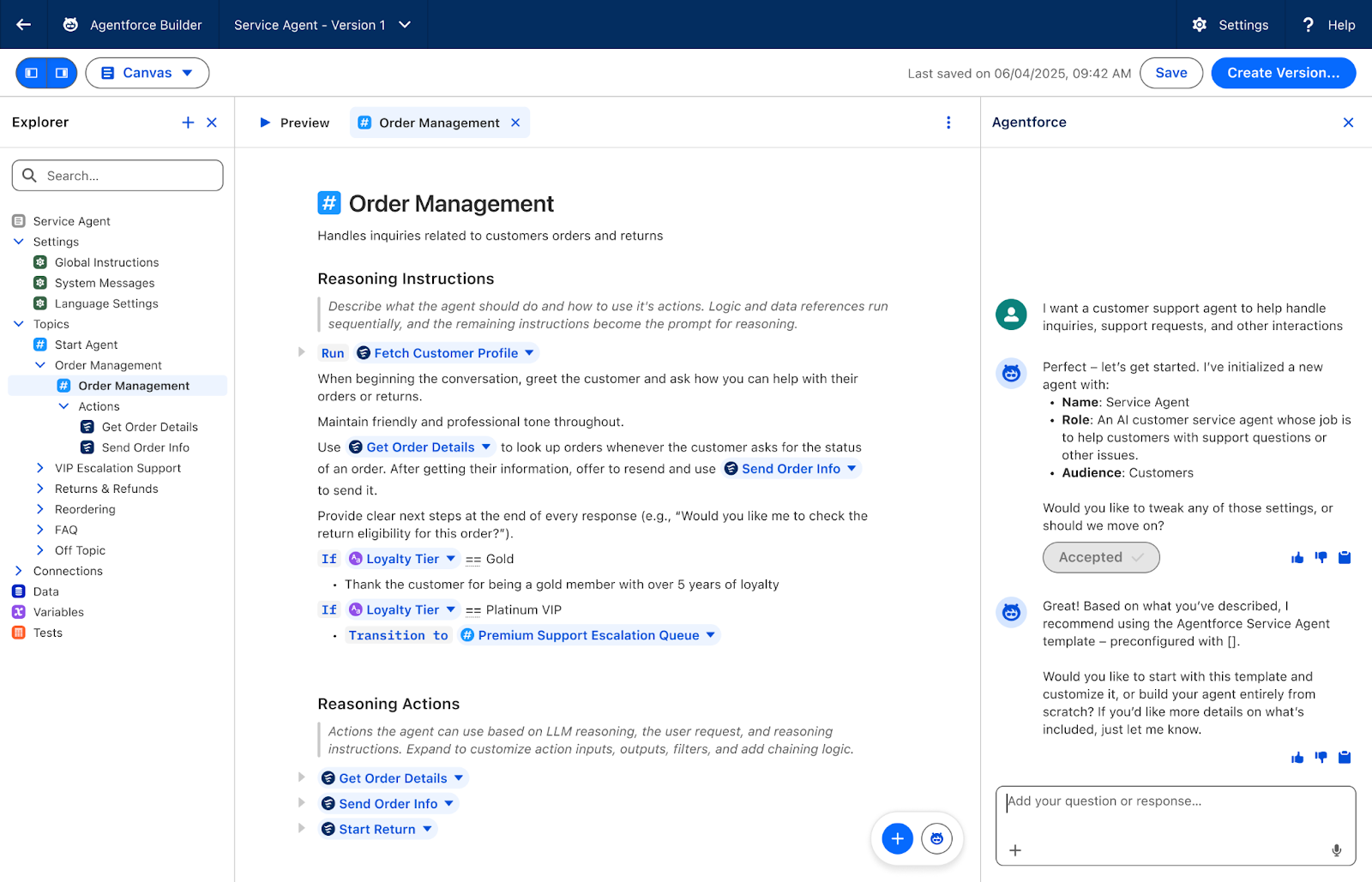Click the plus icon in Explorer panel
The height and width of the screenshot is (882, 1372).
pos(188,123)
